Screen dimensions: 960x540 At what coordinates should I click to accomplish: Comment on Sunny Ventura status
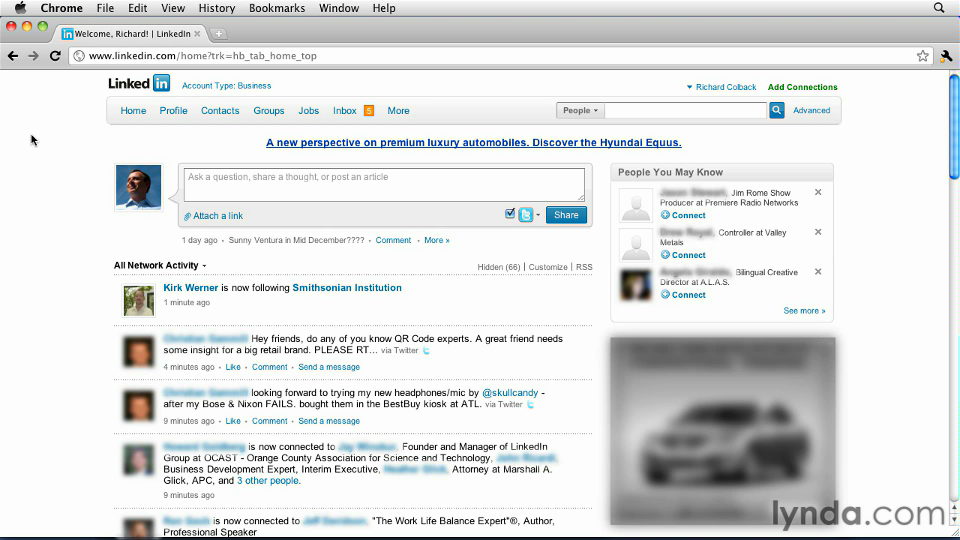(x=393, y=240)
